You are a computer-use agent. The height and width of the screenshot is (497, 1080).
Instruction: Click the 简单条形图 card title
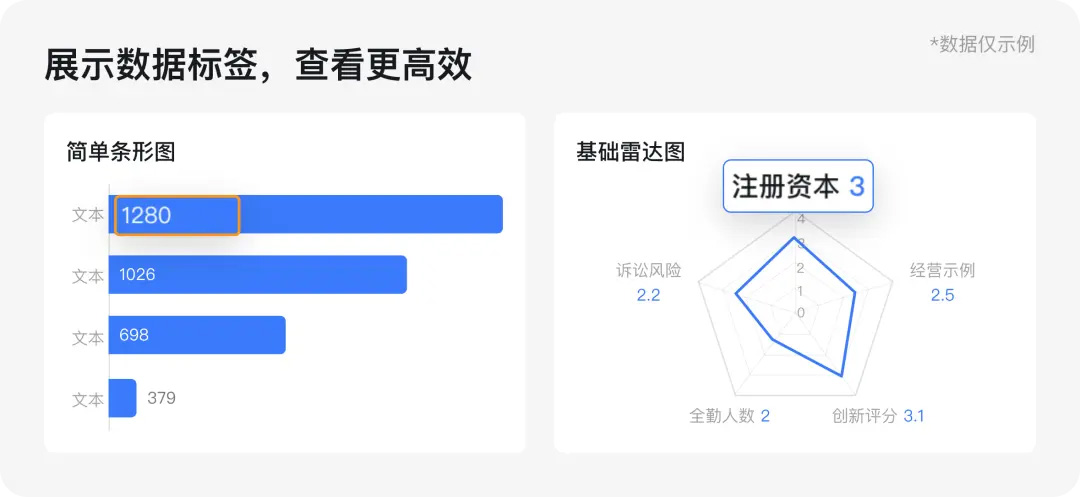[x=121, y=152]
